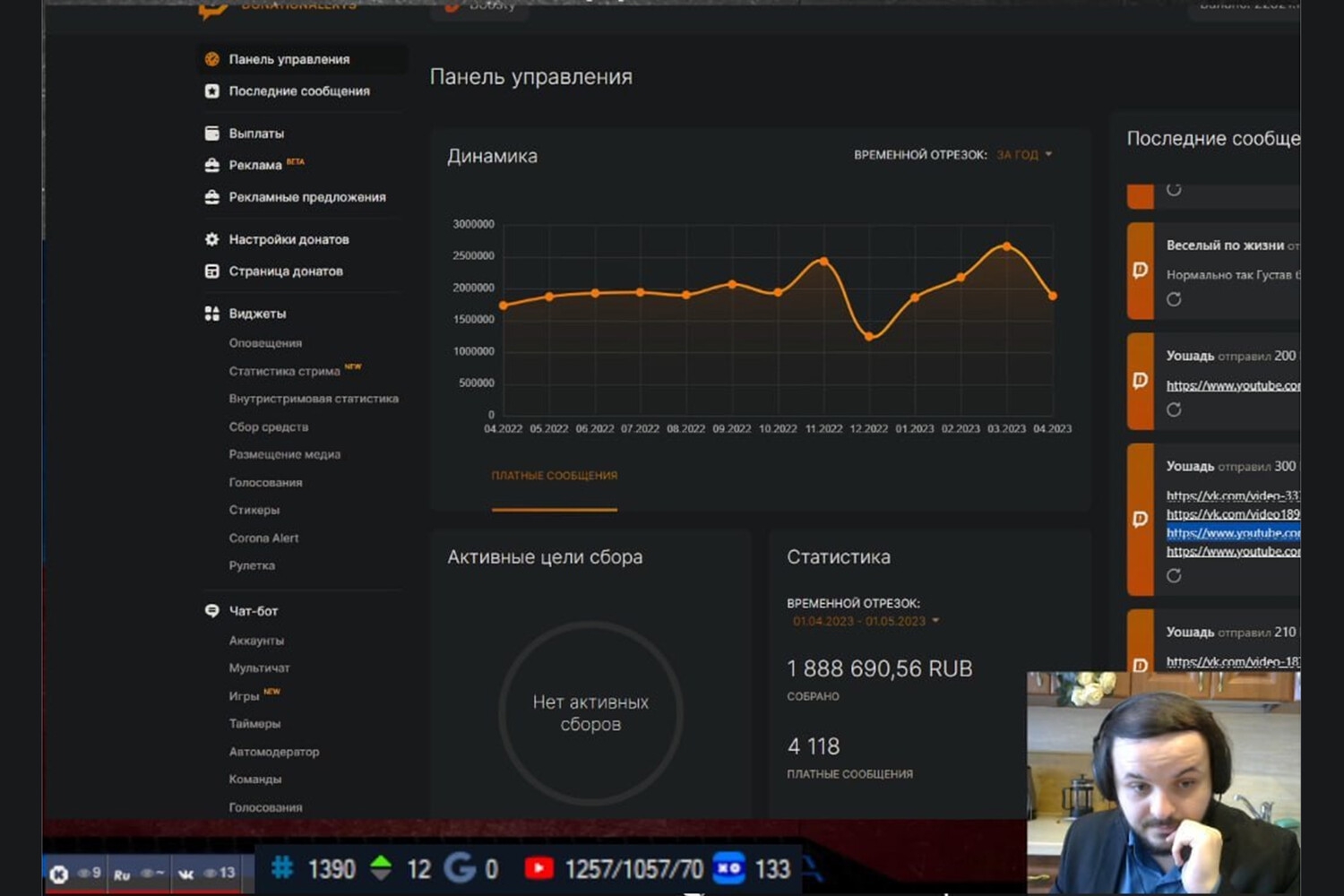Click the 12.2022 lowest data point on chart
Screen dimensions: 1344x896
[x=869, y=337]
